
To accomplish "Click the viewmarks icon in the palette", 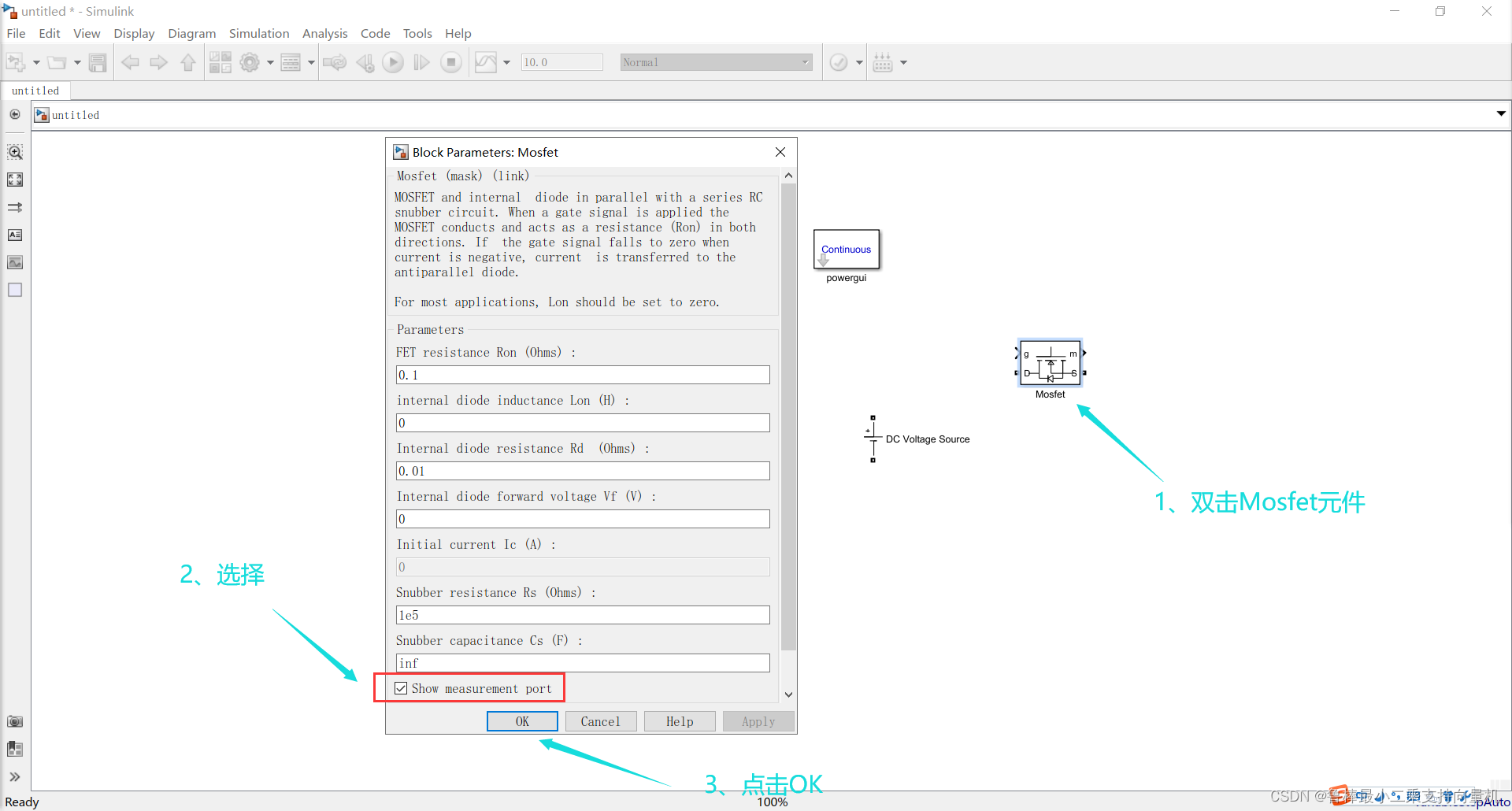I will (x=15, y=749).
